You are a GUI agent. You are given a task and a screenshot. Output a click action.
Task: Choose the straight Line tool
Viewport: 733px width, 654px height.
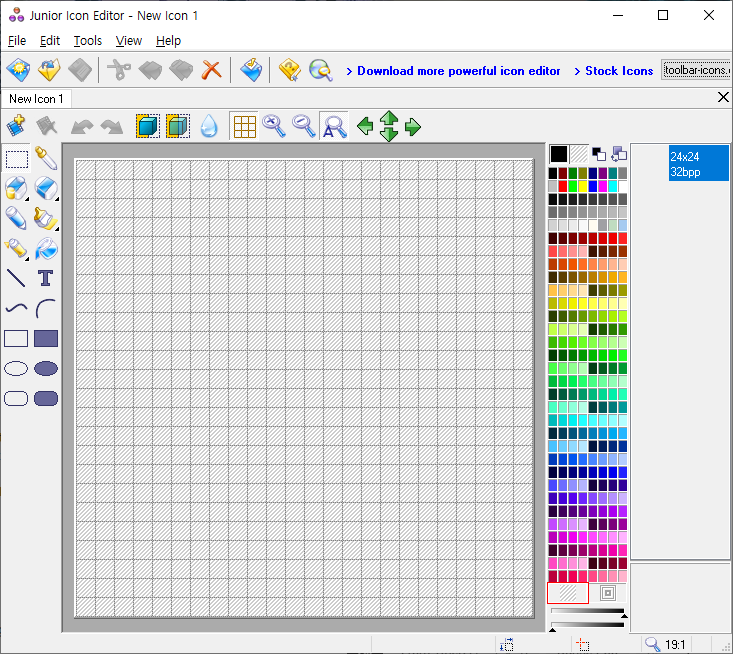click(x=17, y=278)
